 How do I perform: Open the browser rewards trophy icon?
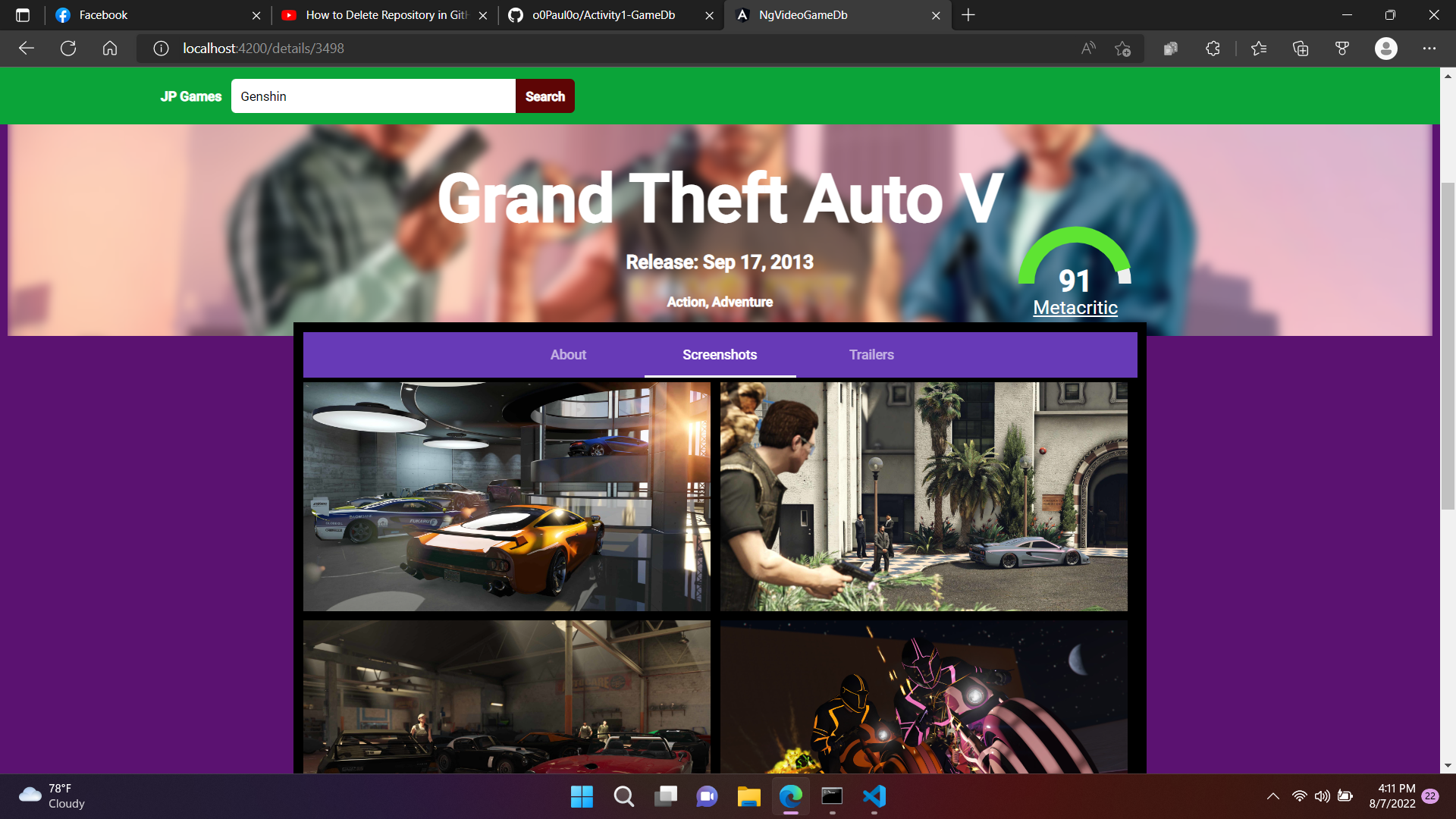[1342, 49]
